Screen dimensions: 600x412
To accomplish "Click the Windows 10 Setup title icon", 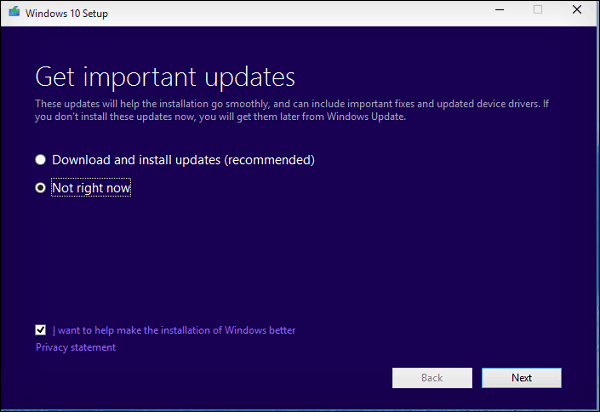I will 15,11.
